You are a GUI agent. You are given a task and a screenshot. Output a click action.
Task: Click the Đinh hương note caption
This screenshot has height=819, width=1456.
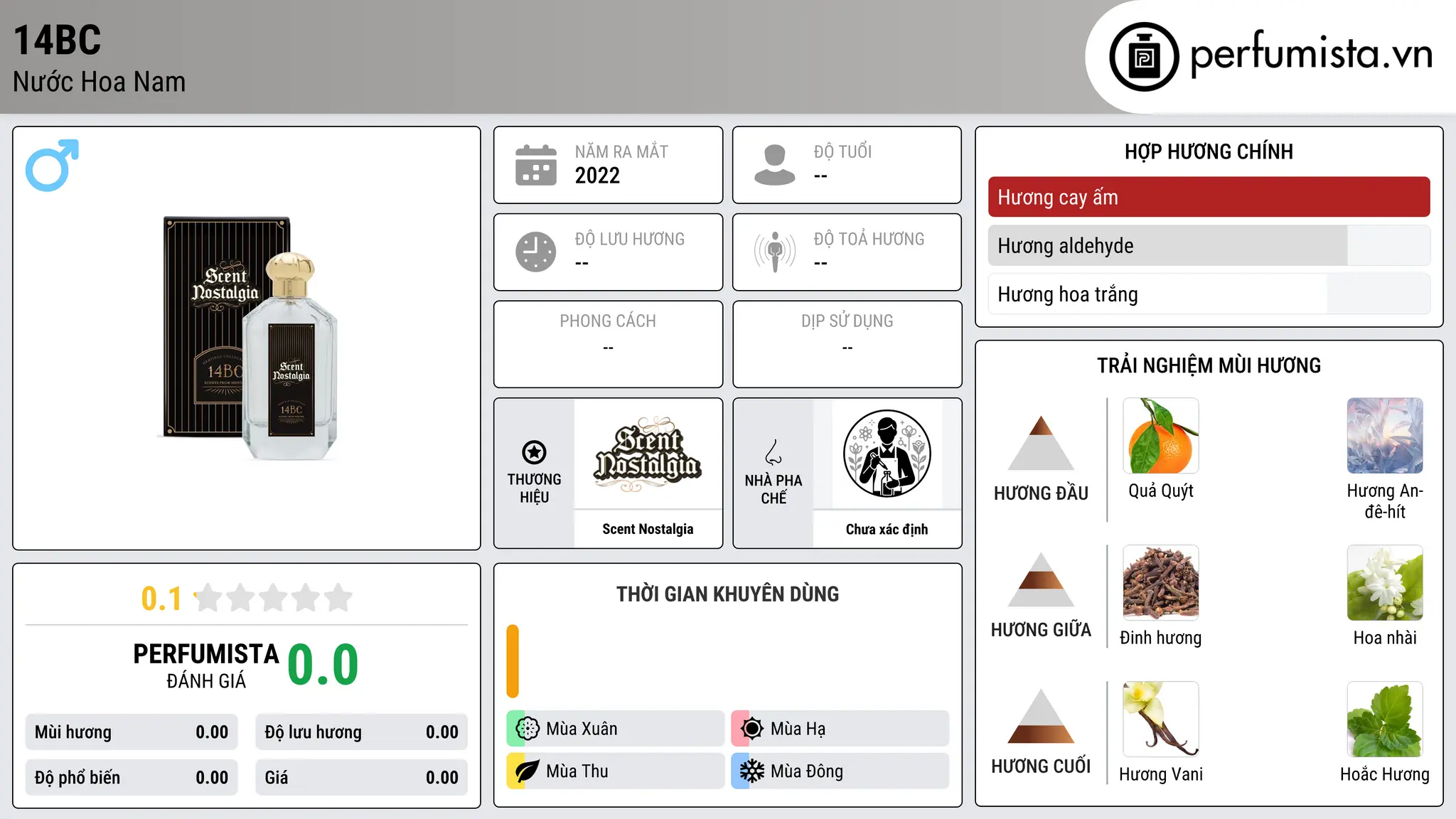pyautogui.click(x=1161, y=638)
